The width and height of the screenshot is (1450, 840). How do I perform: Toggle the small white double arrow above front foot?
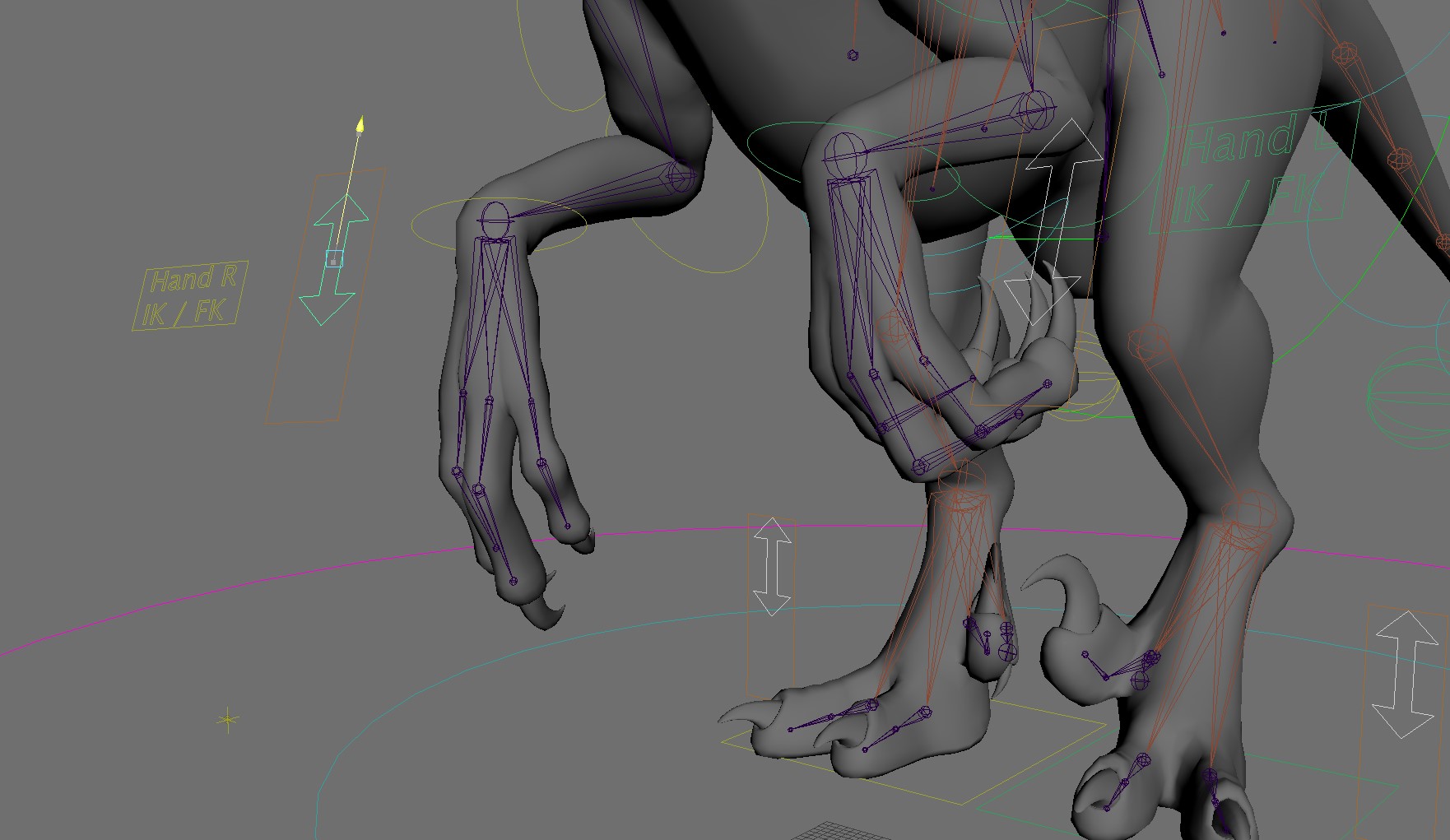[772, 568]
